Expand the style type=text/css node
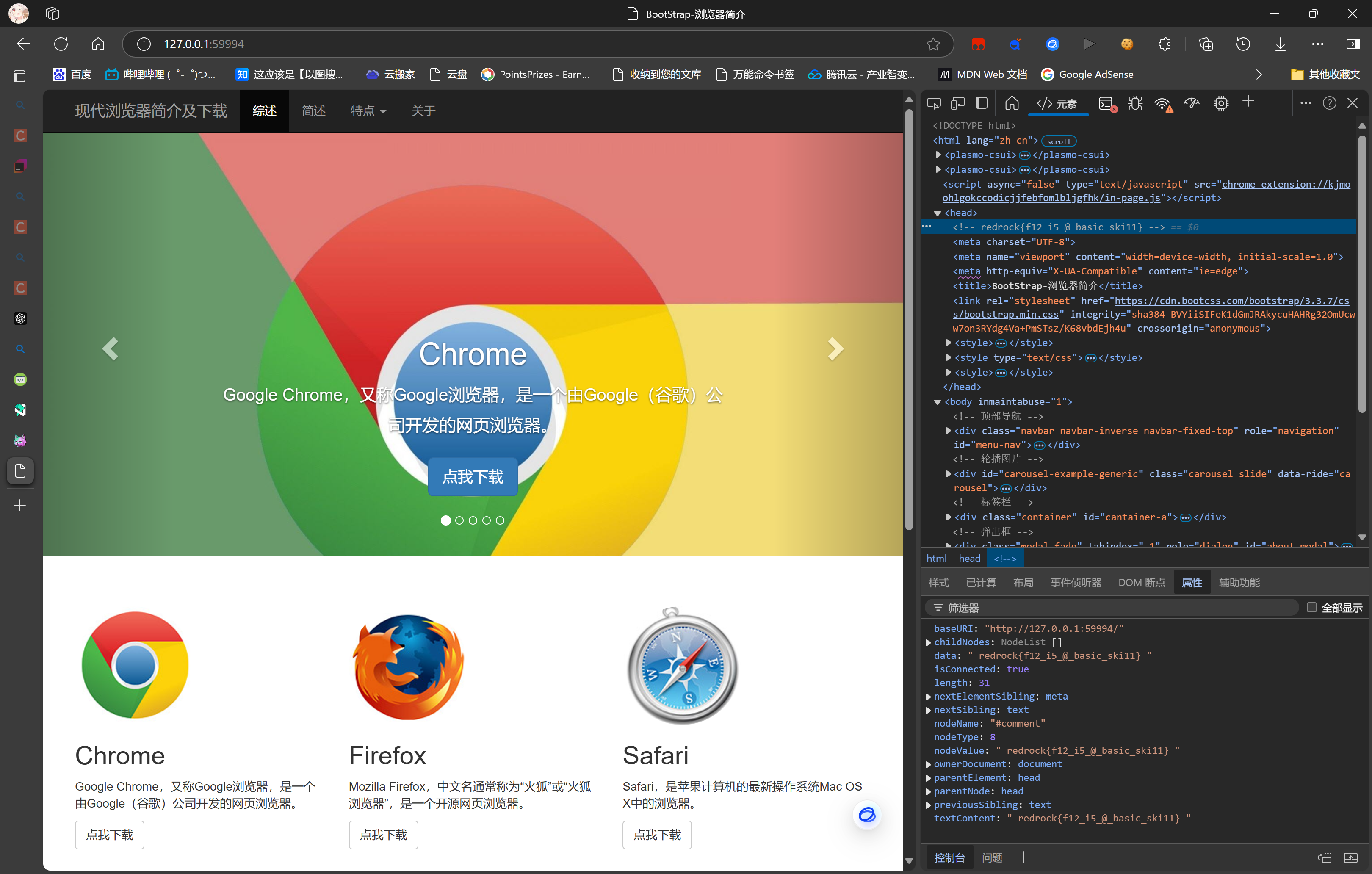 click(948, 357)
